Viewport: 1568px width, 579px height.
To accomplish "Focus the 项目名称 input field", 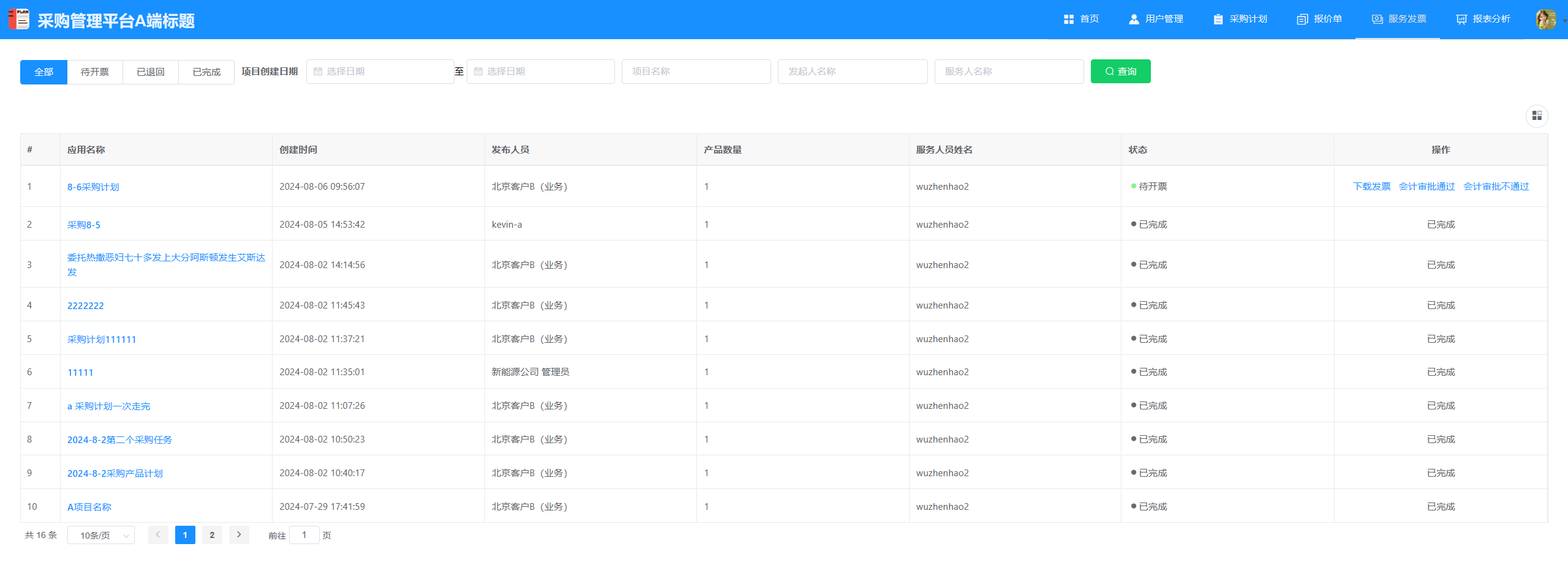I will point(696,72).
